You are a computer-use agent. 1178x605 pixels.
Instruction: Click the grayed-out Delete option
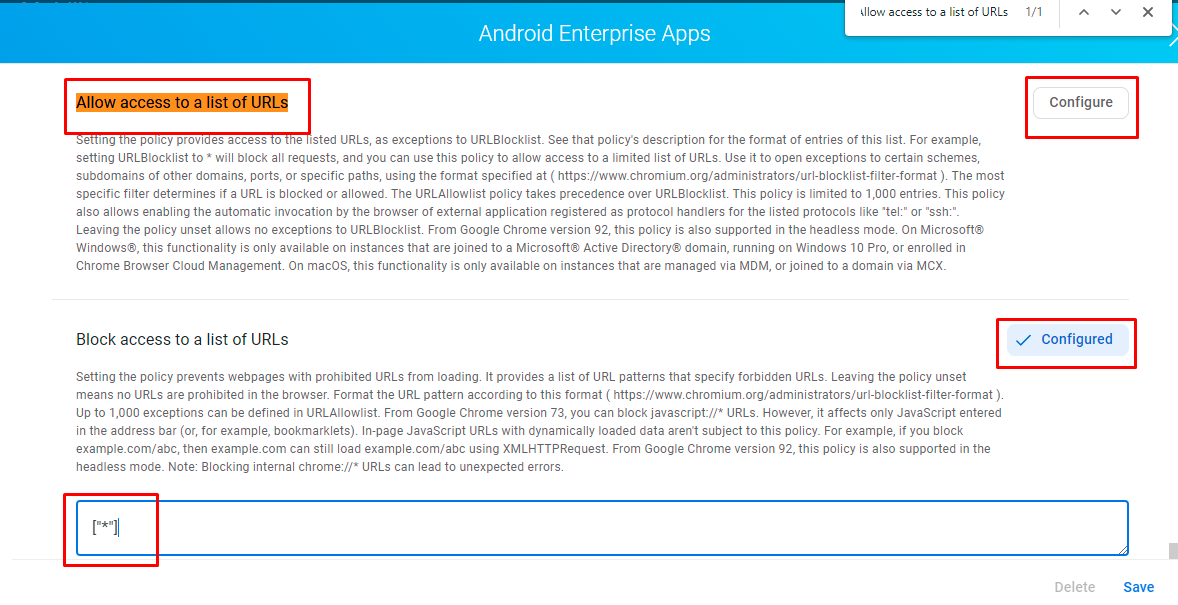(1074, 587)
